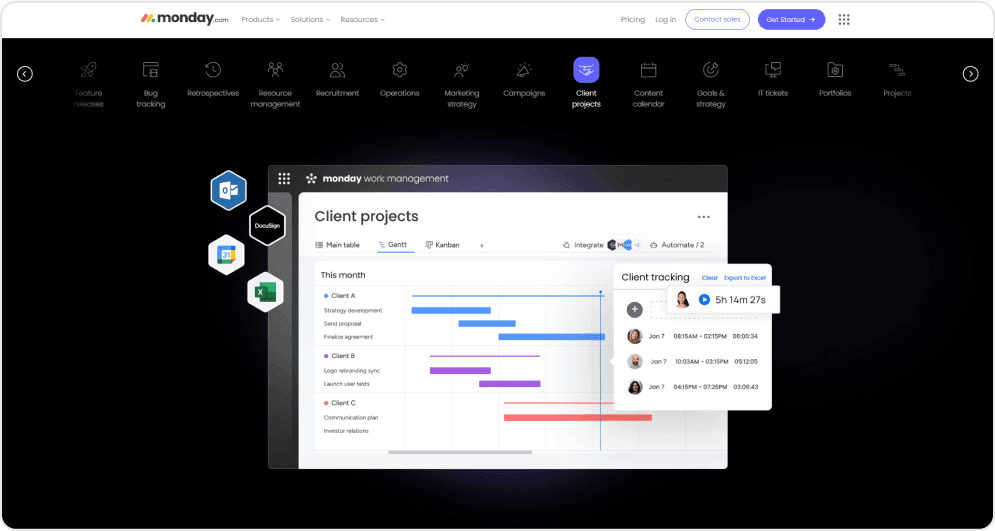Click the DocuSign integration hexagon

[267, 225]
